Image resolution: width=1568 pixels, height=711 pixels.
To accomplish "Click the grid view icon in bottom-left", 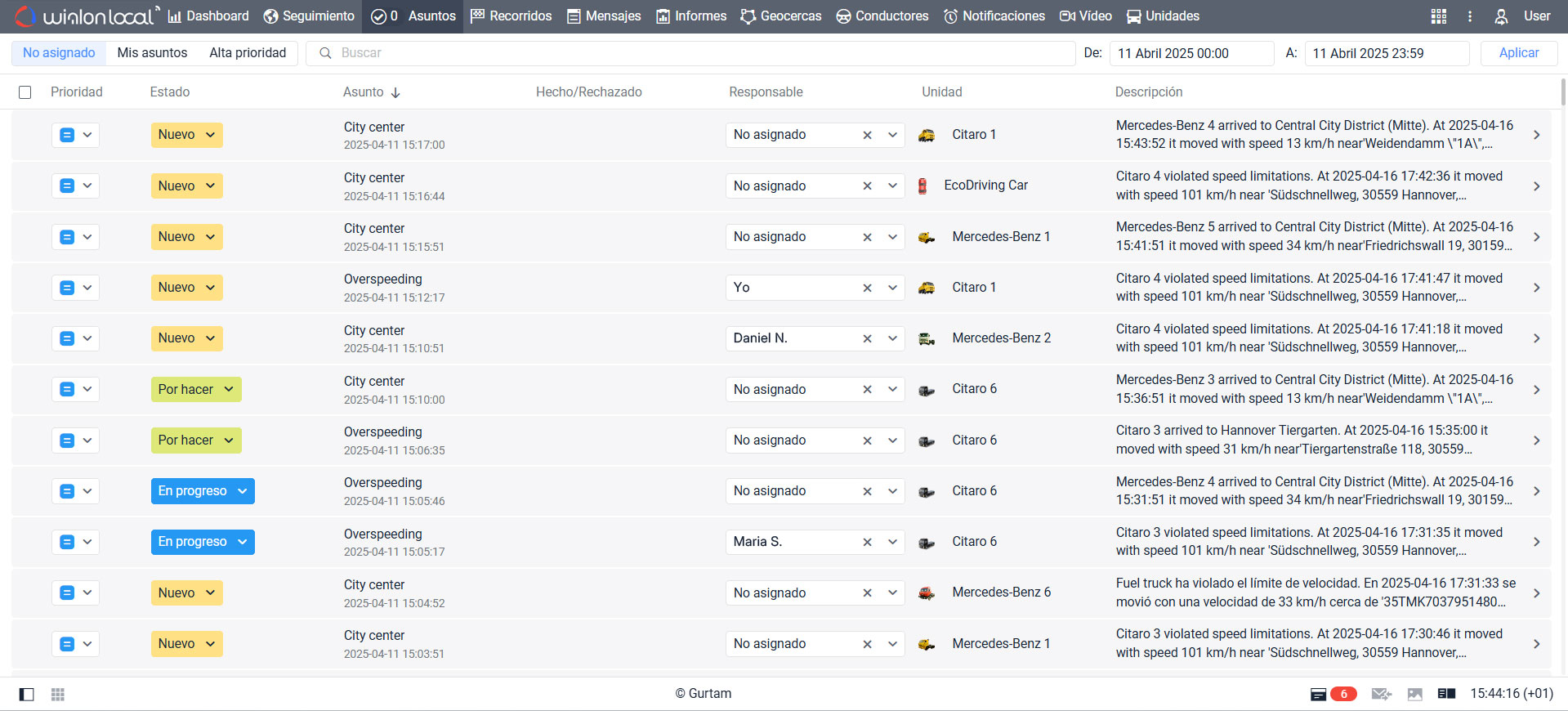I will [x=58, y=694].
